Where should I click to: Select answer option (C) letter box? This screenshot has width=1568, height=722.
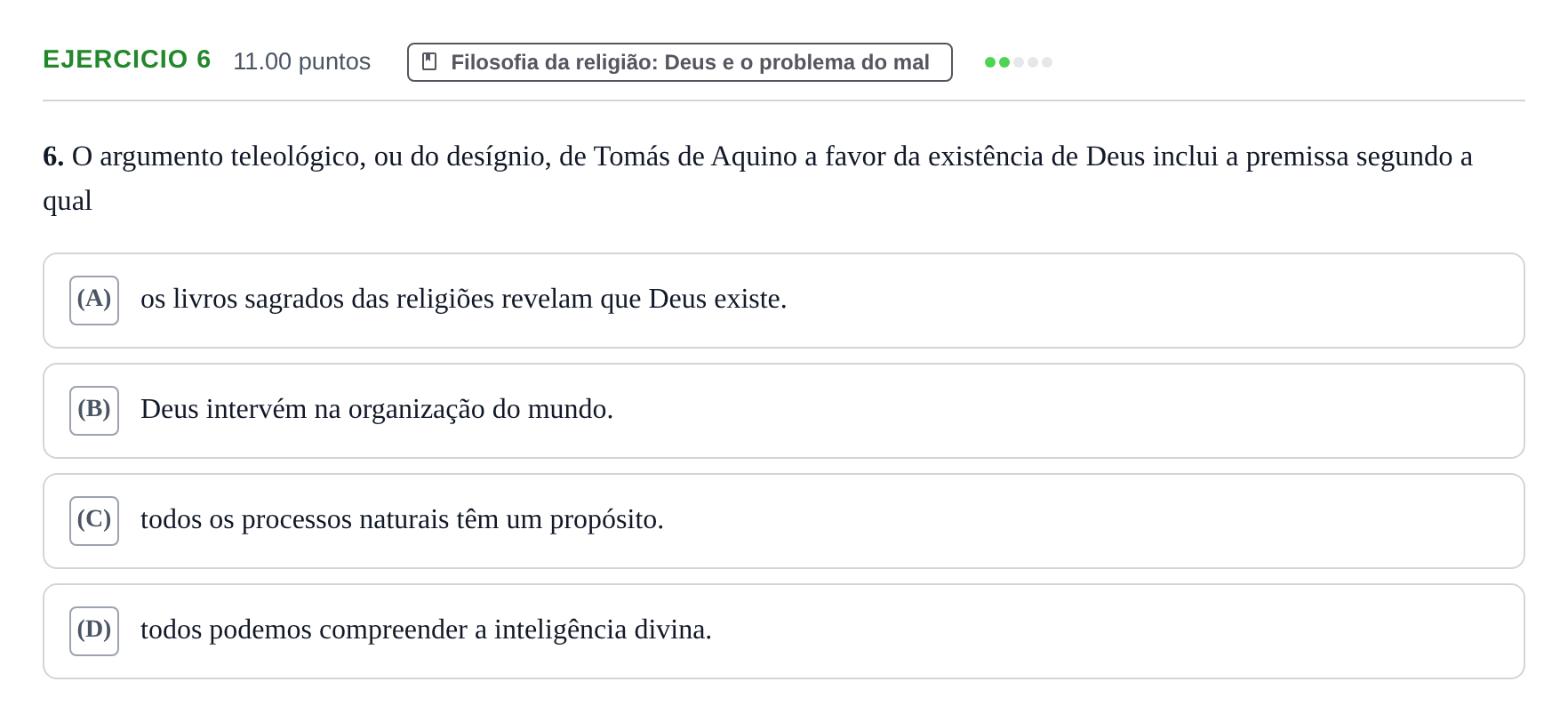click(x=94, y=521)
